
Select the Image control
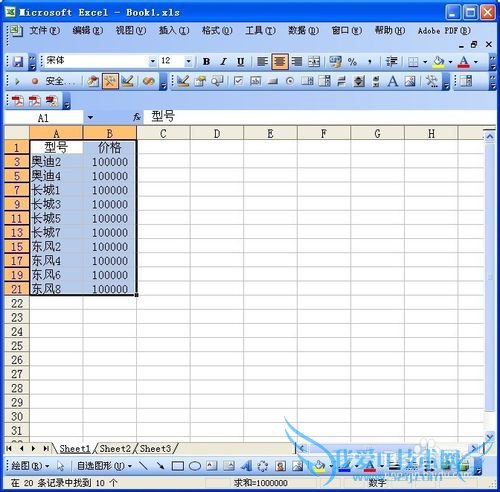(410, 81)
